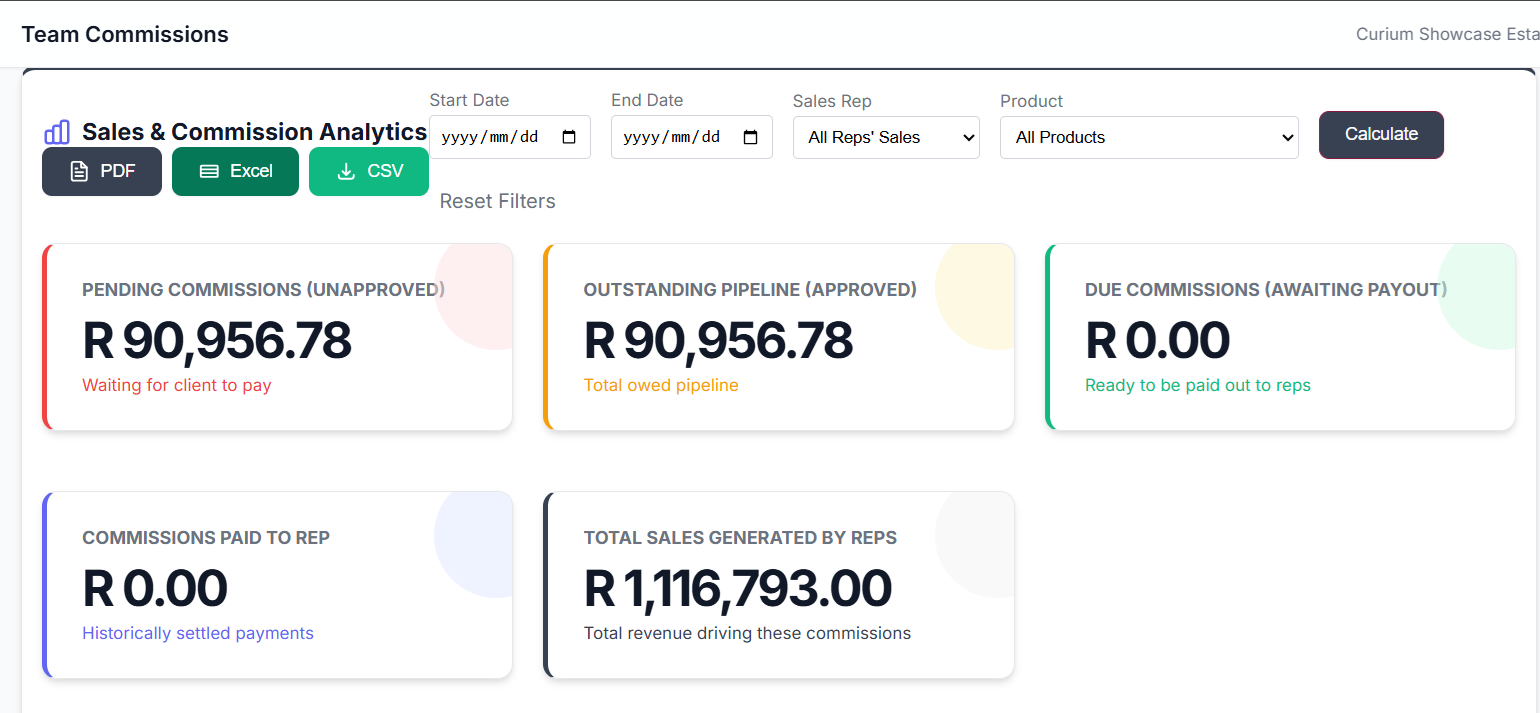This screenshot has width=1540, height=713.
Task: Select the Total Sales Generated By Reps title
Action: tap(740, 538)
